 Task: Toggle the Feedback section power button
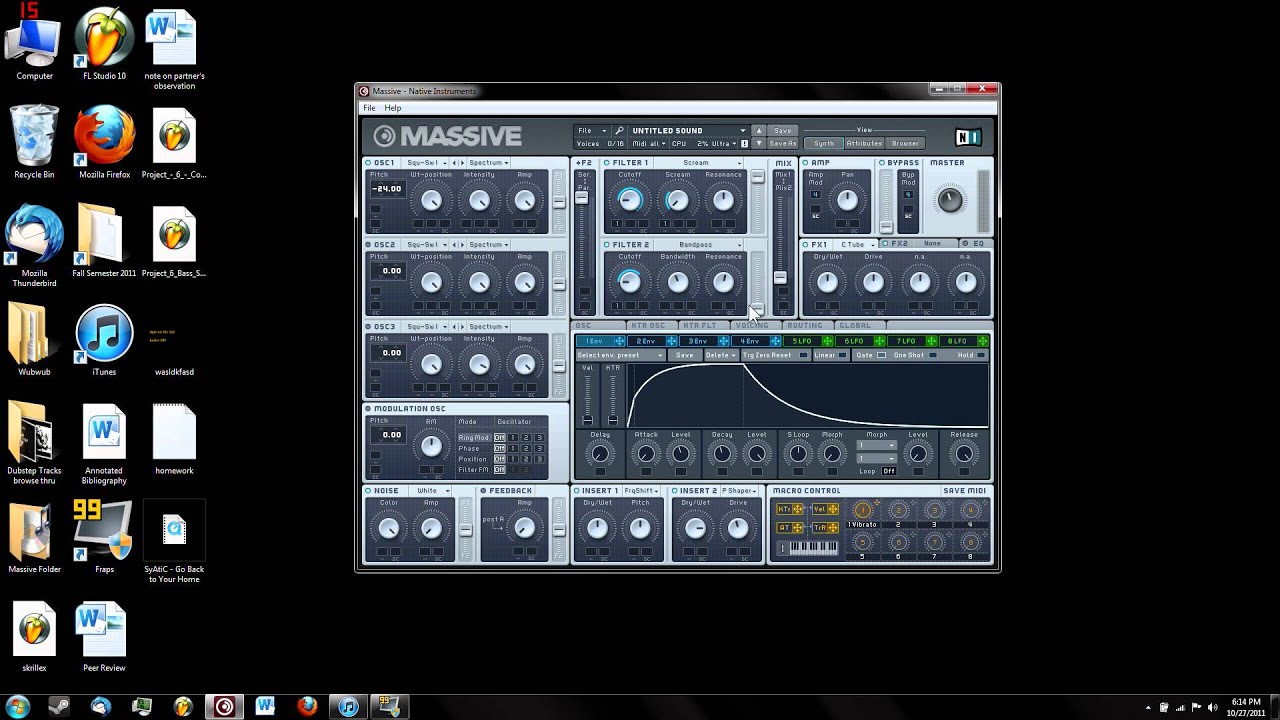(483, 491)
